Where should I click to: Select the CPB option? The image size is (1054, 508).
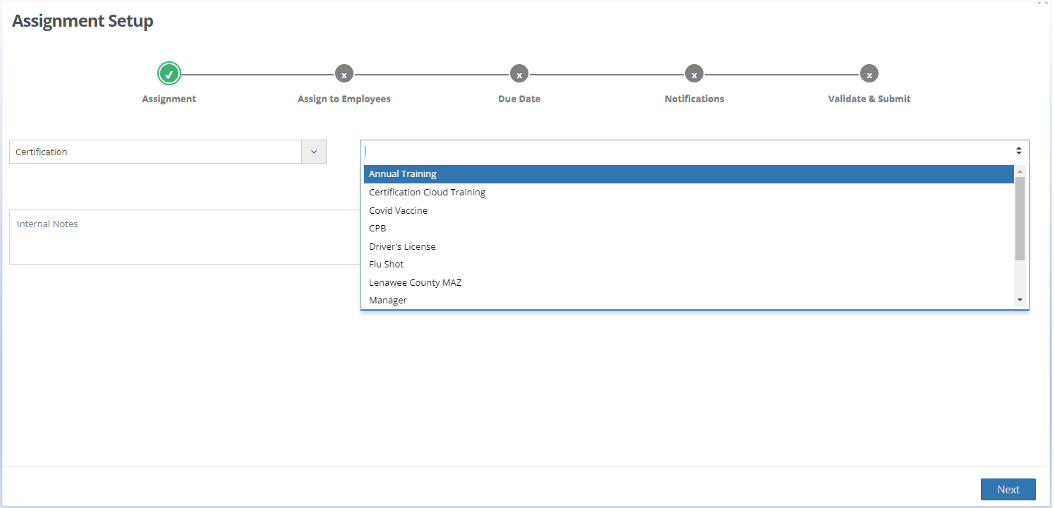[x=689, y=228]
